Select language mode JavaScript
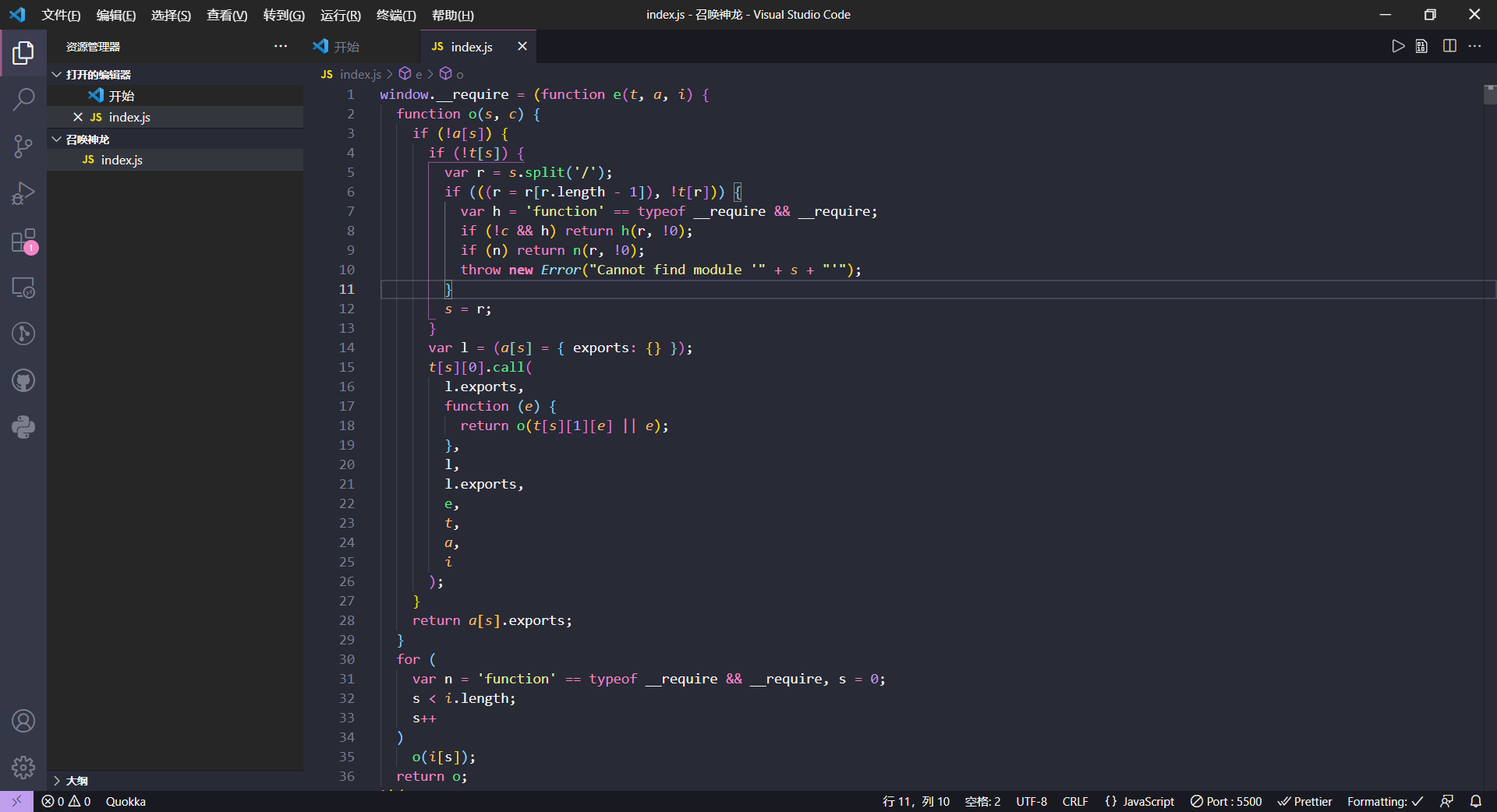 (1139, 801)
